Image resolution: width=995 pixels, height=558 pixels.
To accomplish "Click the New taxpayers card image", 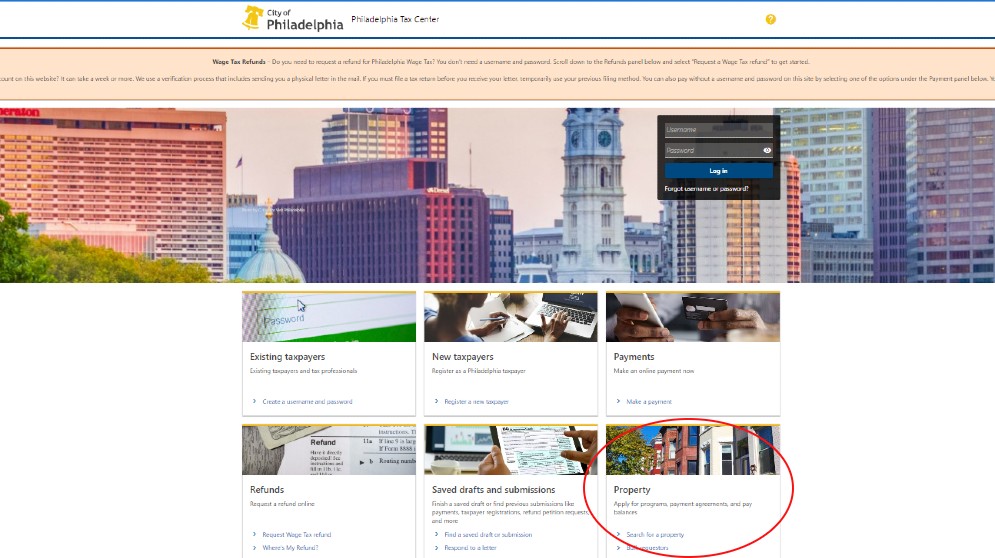I will point(511,317).
